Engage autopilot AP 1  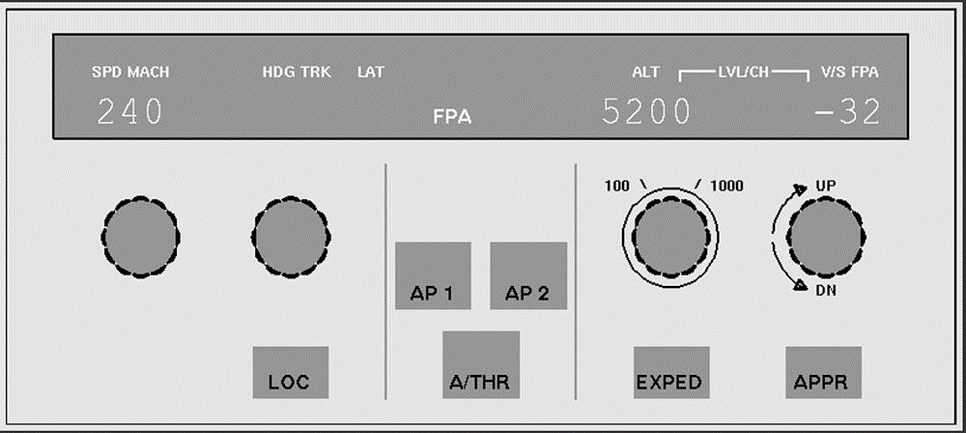[x=432, y=275]
